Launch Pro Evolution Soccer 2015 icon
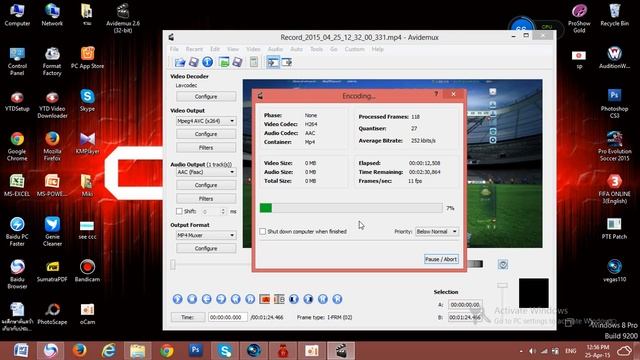 (x=614, y=146)
